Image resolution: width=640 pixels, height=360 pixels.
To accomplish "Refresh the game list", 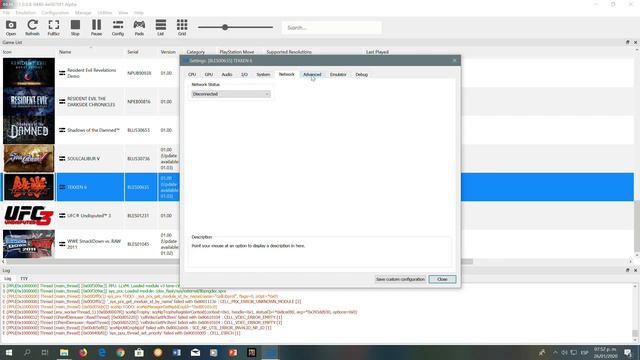I will coord(32,27).
